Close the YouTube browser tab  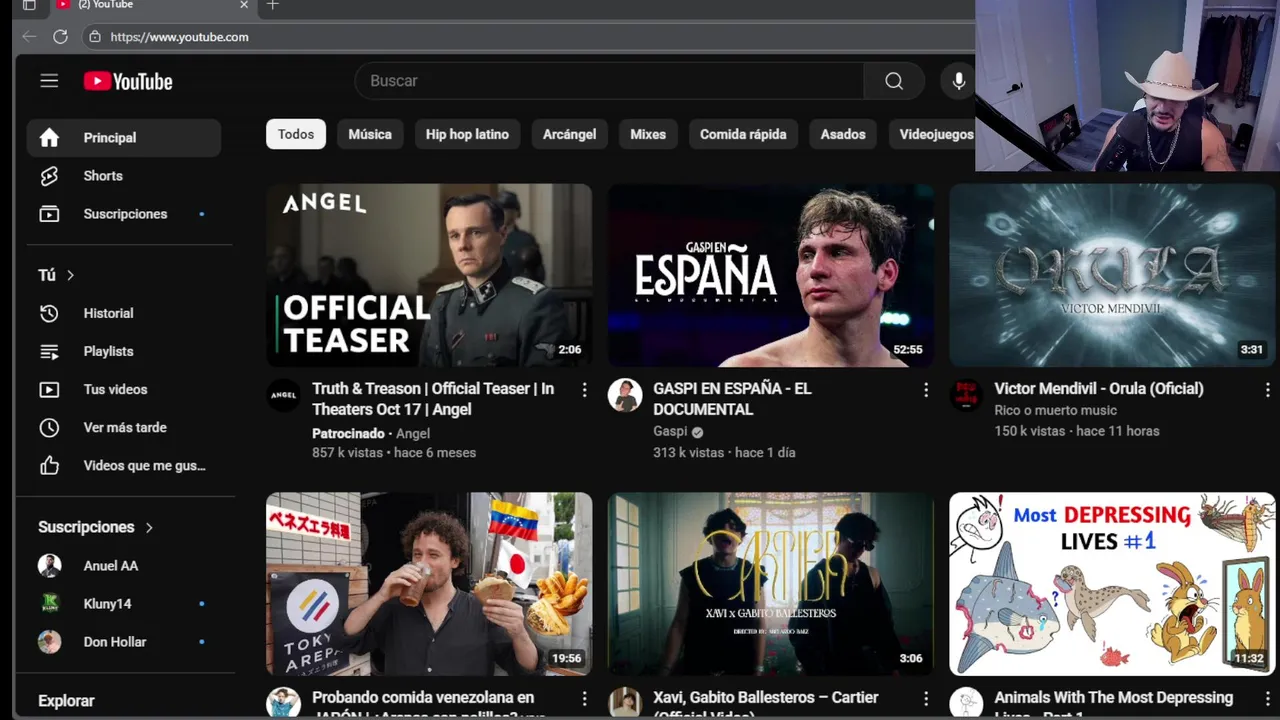[244, 5]
